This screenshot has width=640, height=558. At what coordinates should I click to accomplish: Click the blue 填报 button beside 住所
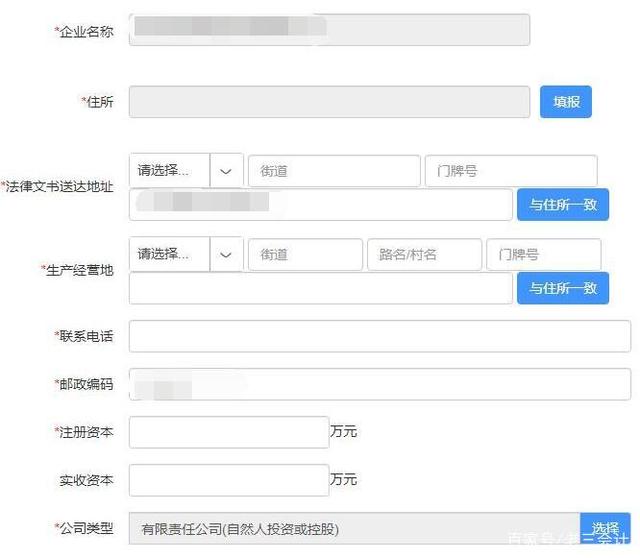click(566, 102)
